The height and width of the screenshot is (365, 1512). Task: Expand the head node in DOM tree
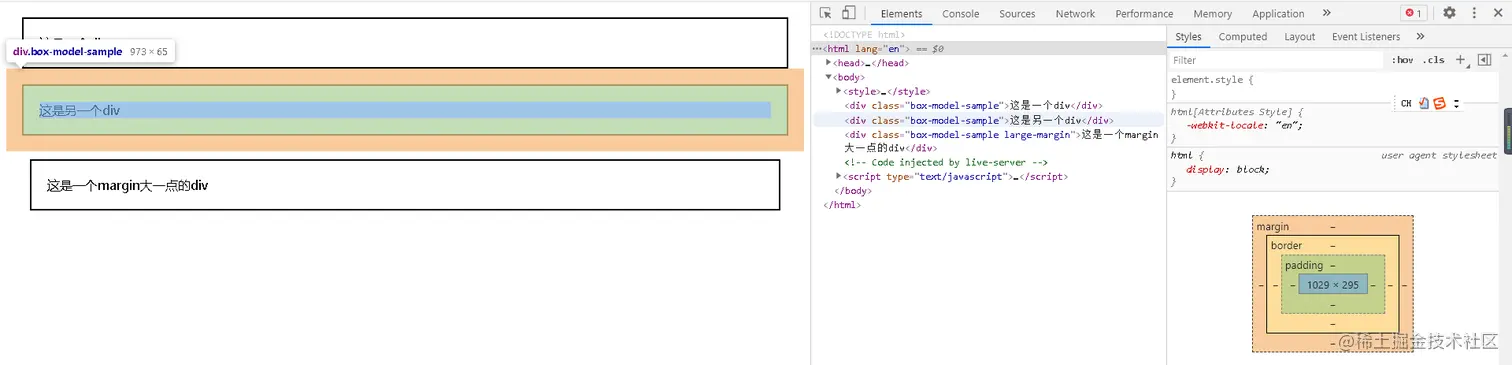[829, 62]
